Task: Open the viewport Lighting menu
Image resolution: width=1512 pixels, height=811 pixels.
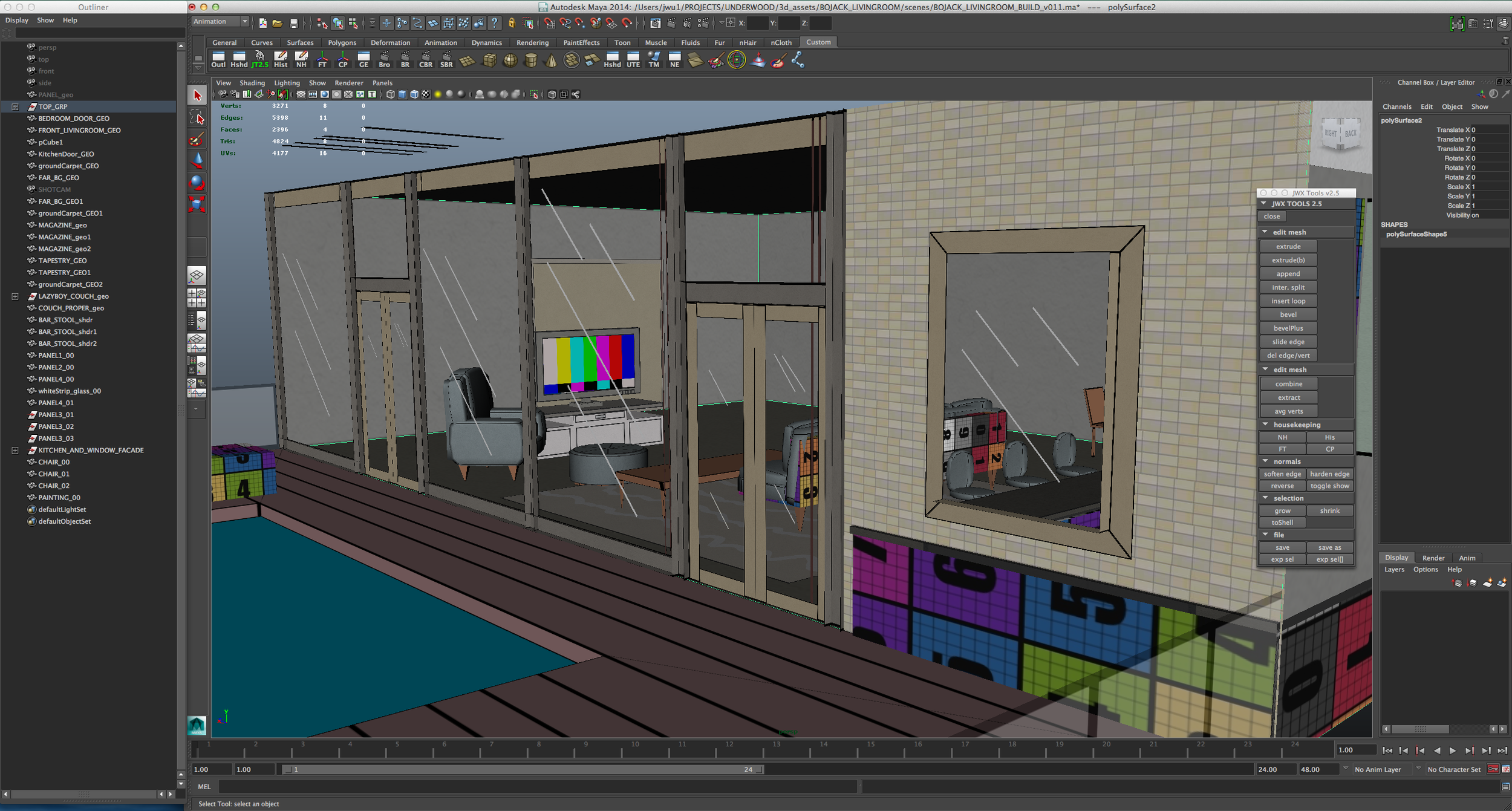Action: click(x=287, y=83)
